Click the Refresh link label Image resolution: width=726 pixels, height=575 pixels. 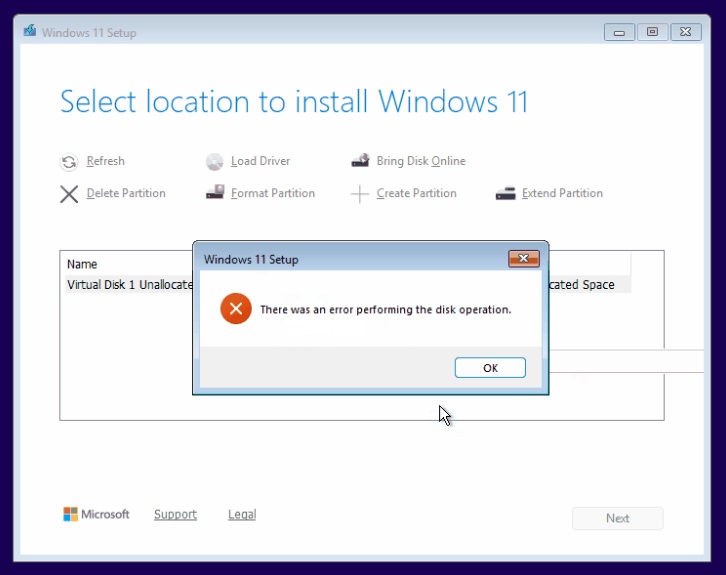click(x=106, y=161)
